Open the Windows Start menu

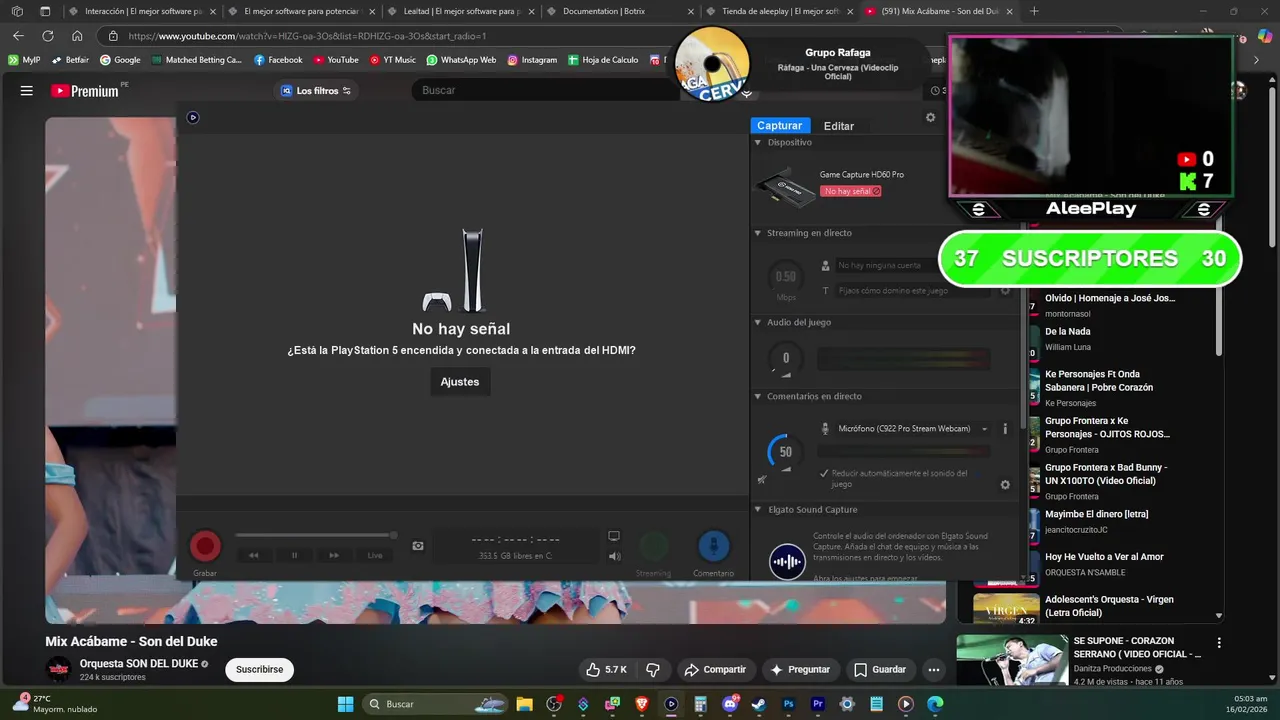pos(345,704)
